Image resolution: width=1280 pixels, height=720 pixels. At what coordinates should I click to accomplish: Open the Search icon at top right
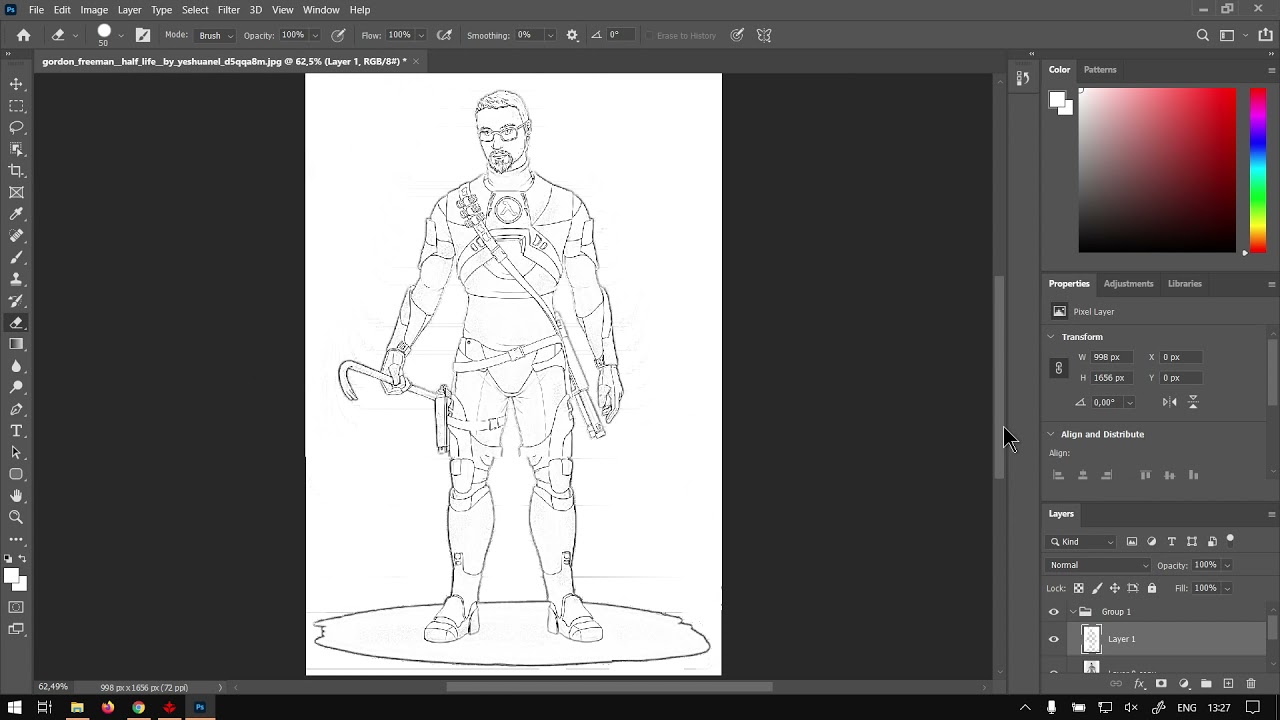tap(1203, 35)
